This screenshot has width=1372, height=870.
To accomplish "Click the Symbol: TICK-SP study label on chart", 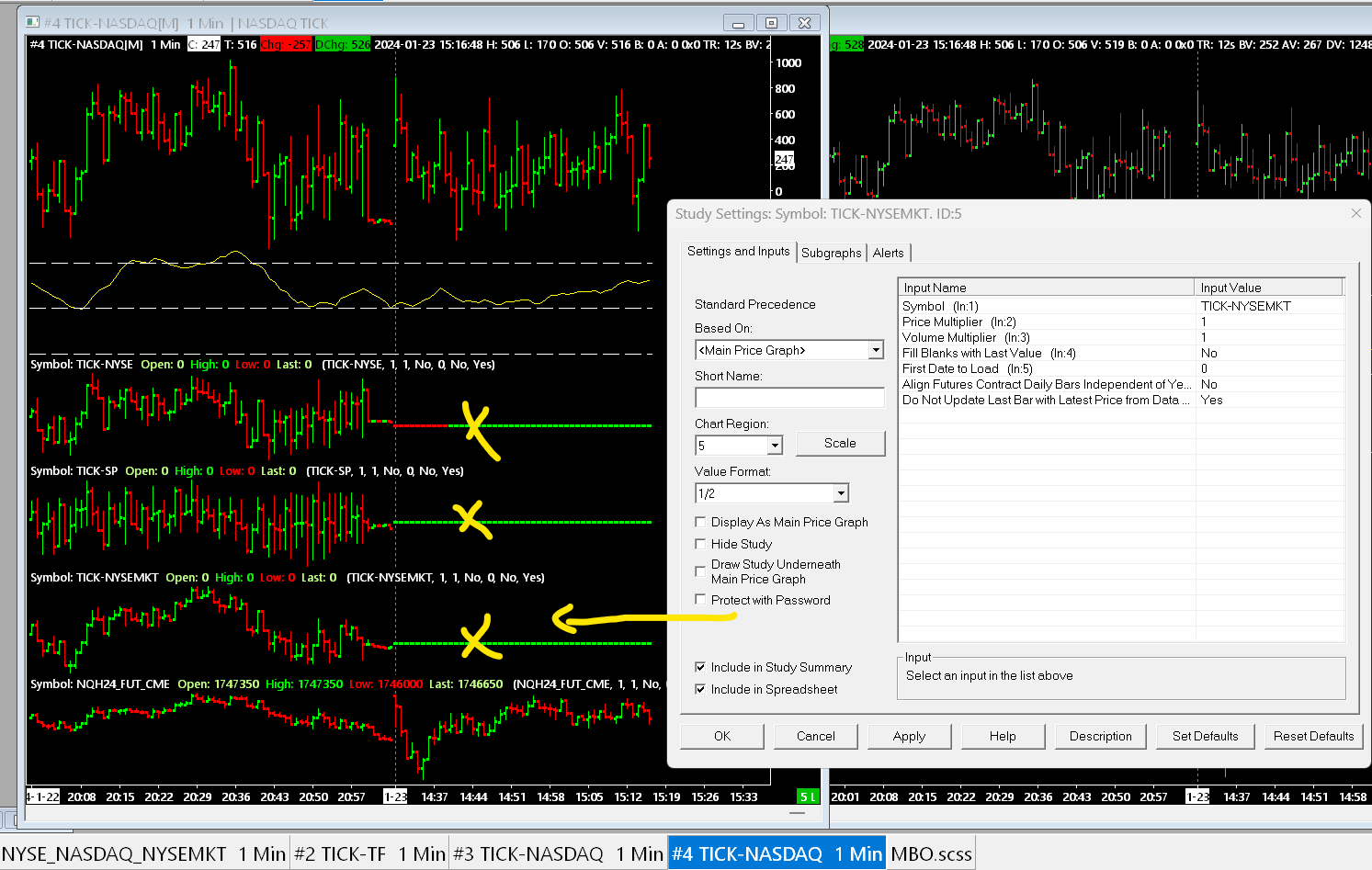I will coord(74,471).
